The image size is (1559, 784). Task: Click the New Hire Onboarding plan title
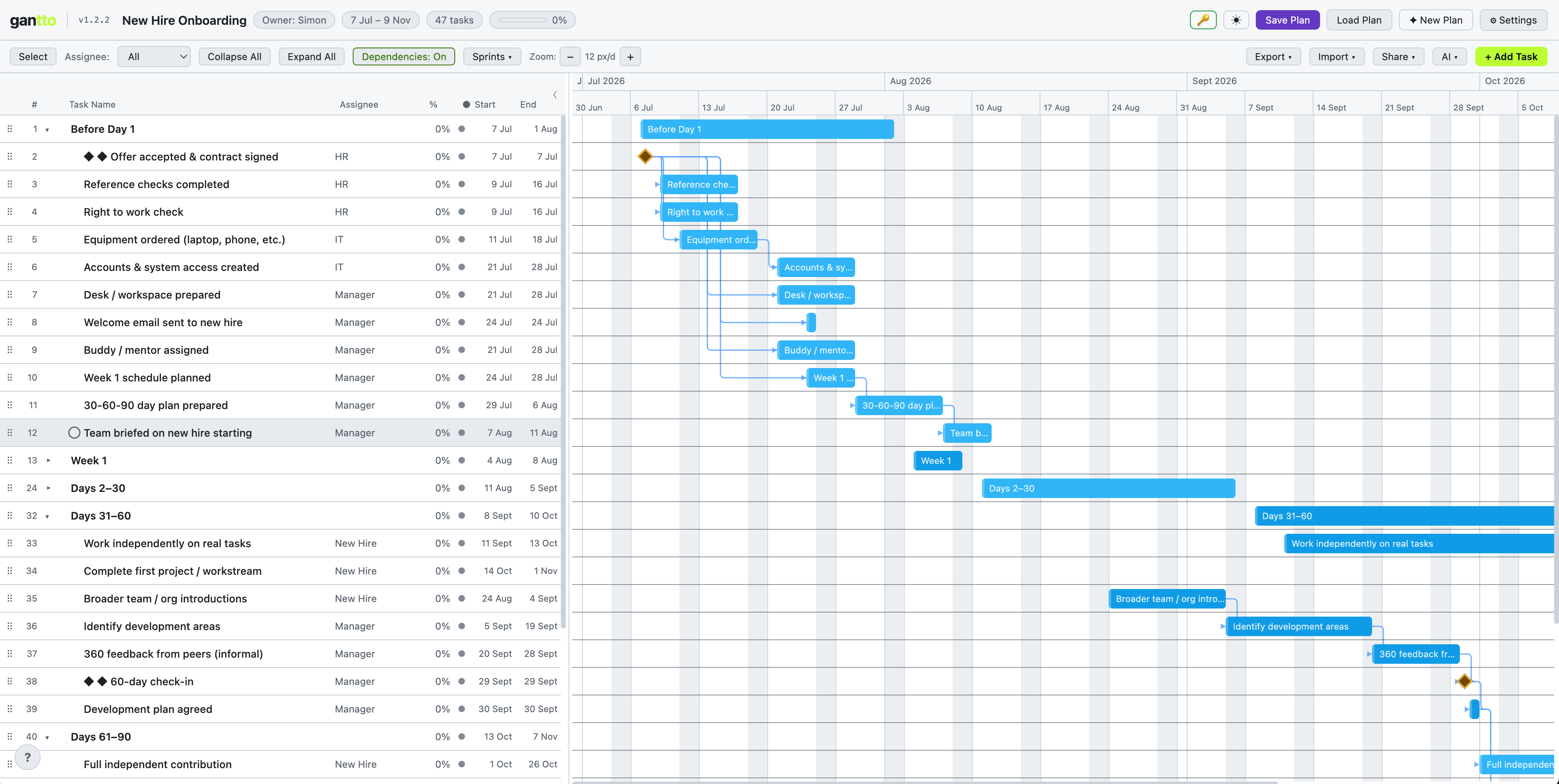(184, 20)
